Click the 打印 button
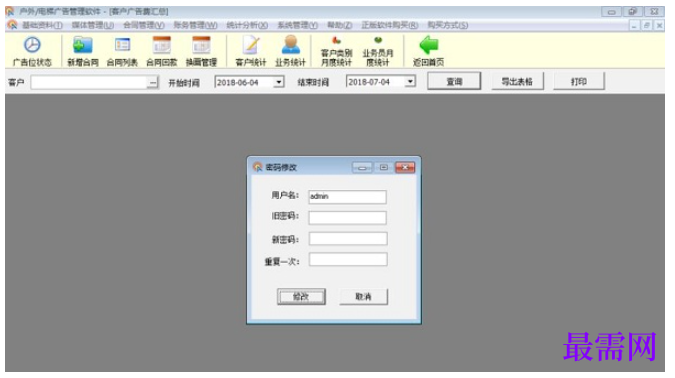The image size is (675, 378). click(579, 81)
